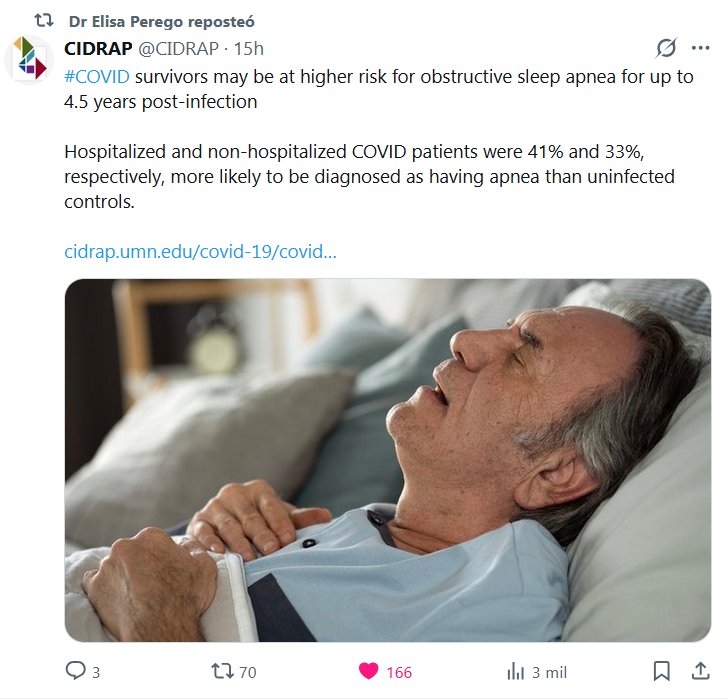Open the cidrap.umn.edu article link
728x700 pixels.
click(200, 251)
